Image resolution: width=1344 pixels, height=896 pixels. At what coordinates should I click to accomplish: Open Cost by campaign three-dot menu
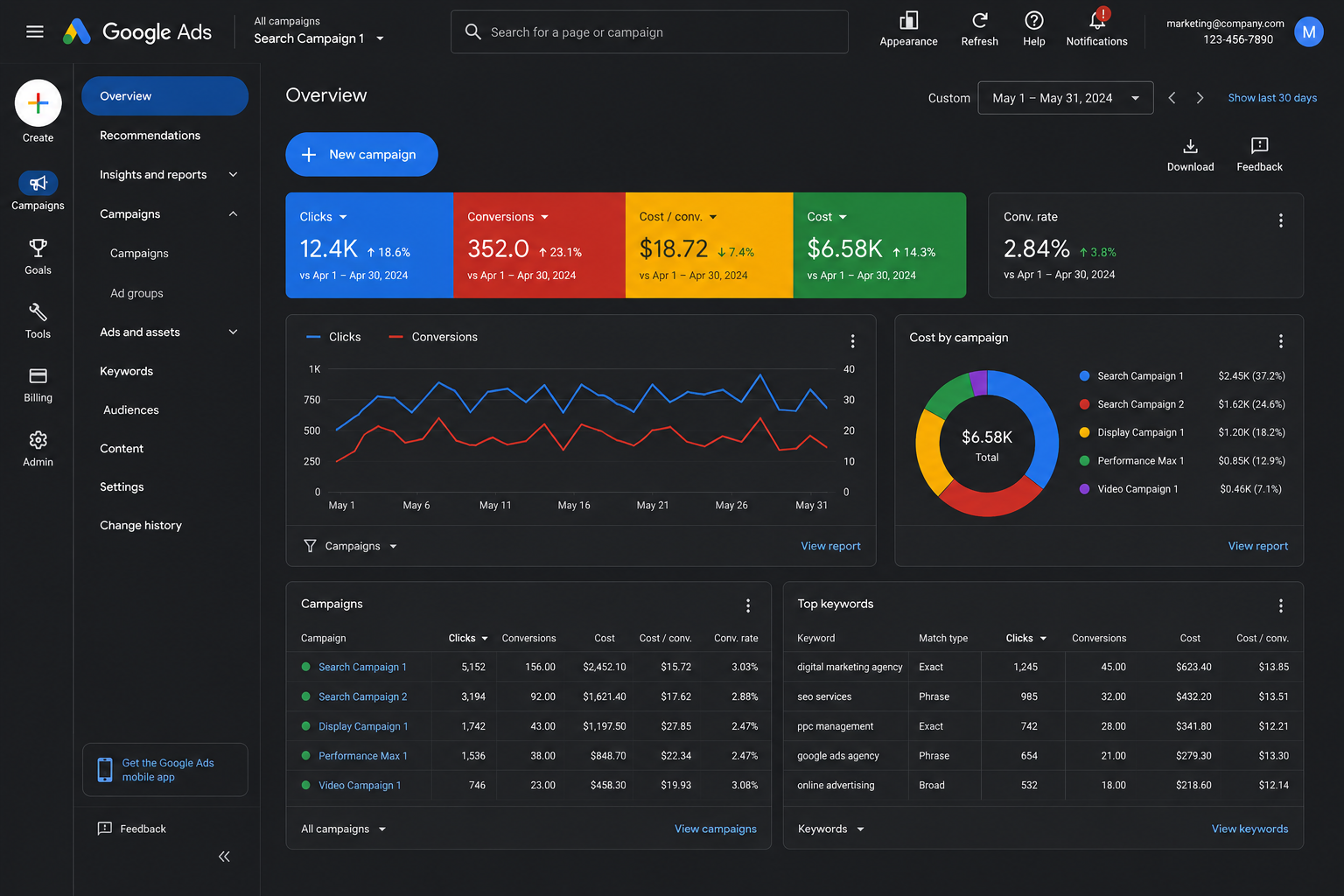pos(1280,341)
